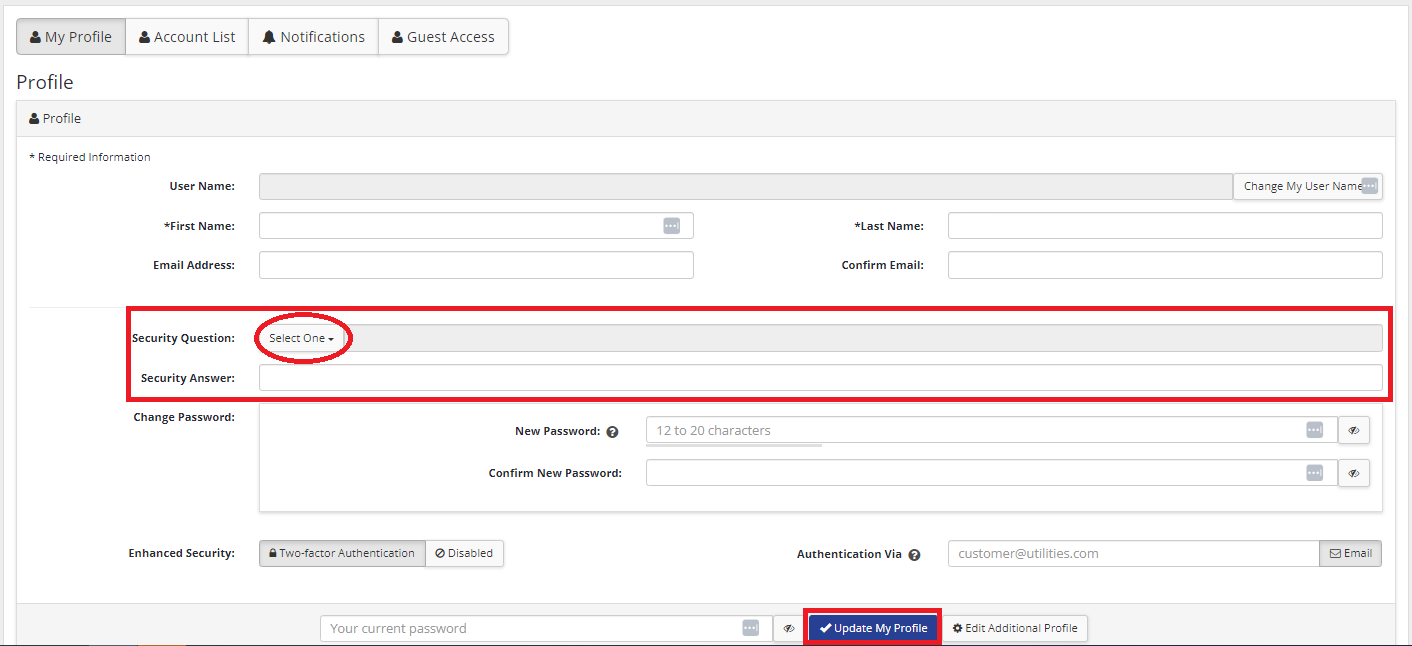
Task: Click the Change My User Name button
Action: tap(1300, 186)
